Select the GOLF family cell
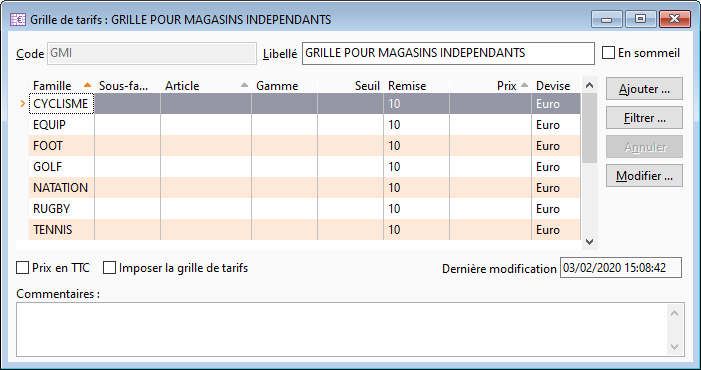701x370 pixels. click(x=62, y=167)
